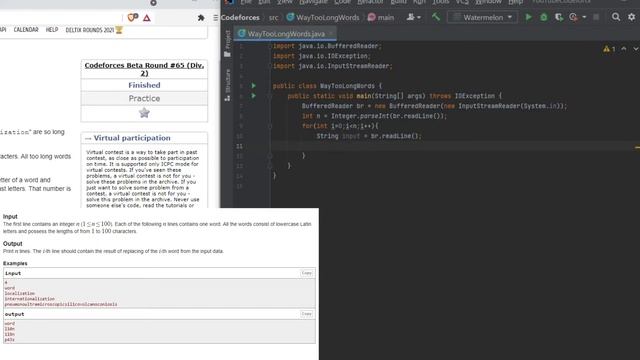Click the main method breadcrumb
This screenshot has width=640, height=360.
pyautogui.click(x=381, y=18)
